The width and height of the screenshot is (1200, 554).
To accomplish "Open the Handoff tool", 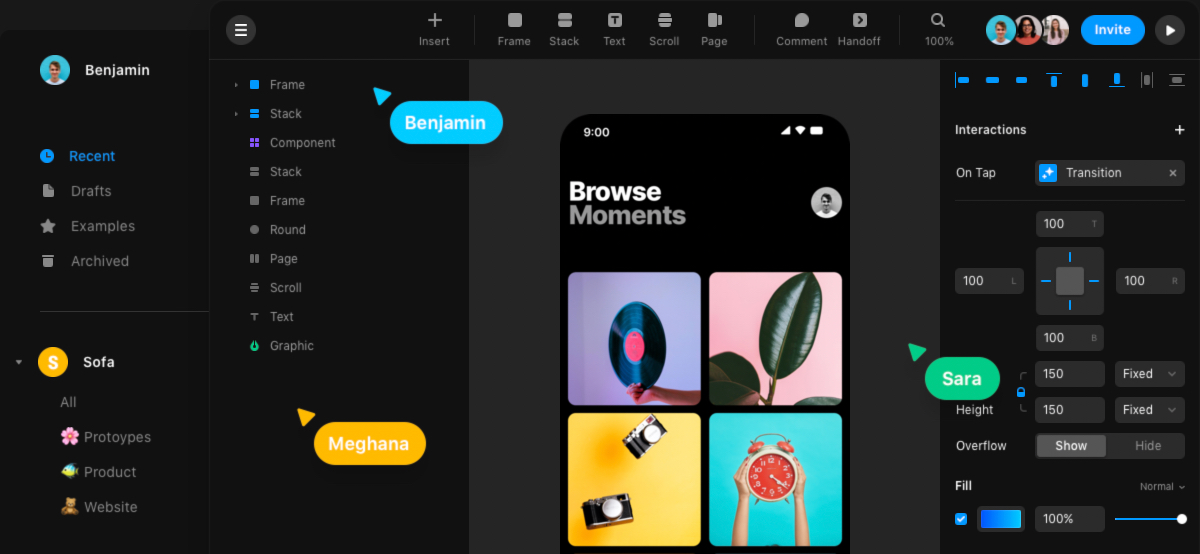I will point(859,29).
